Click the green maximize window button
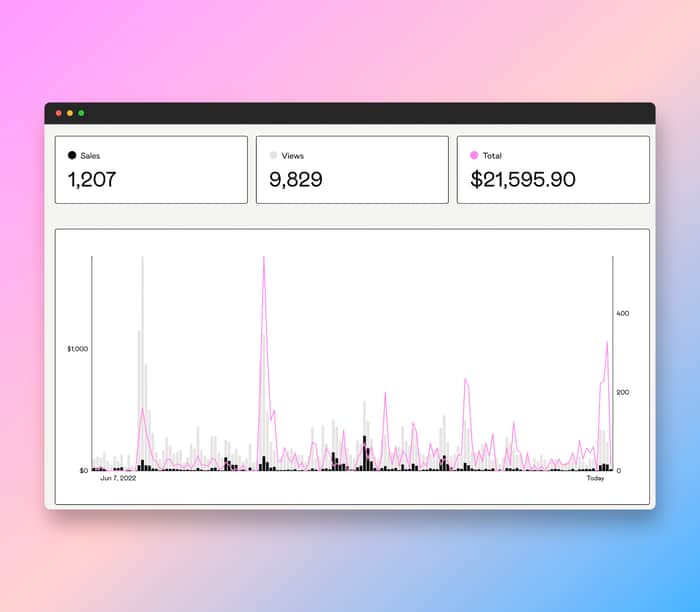This screenshot has width=700, height=612. click(81, 113)
